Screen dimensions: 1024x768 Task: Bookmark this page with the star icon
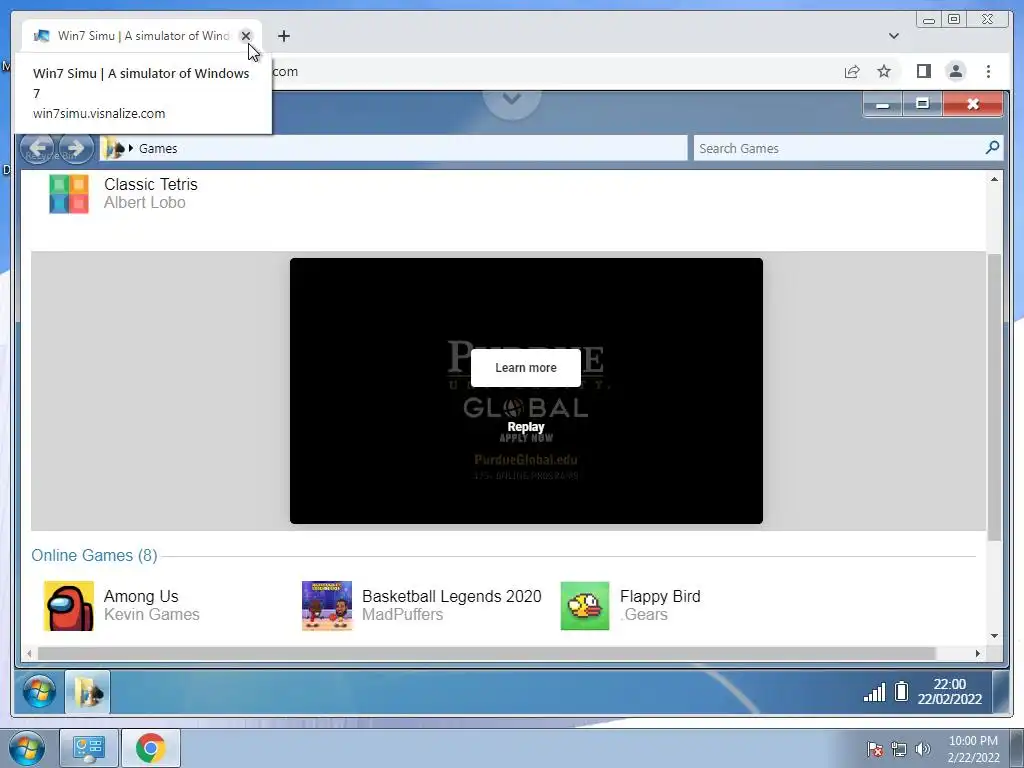click(884, 71)
